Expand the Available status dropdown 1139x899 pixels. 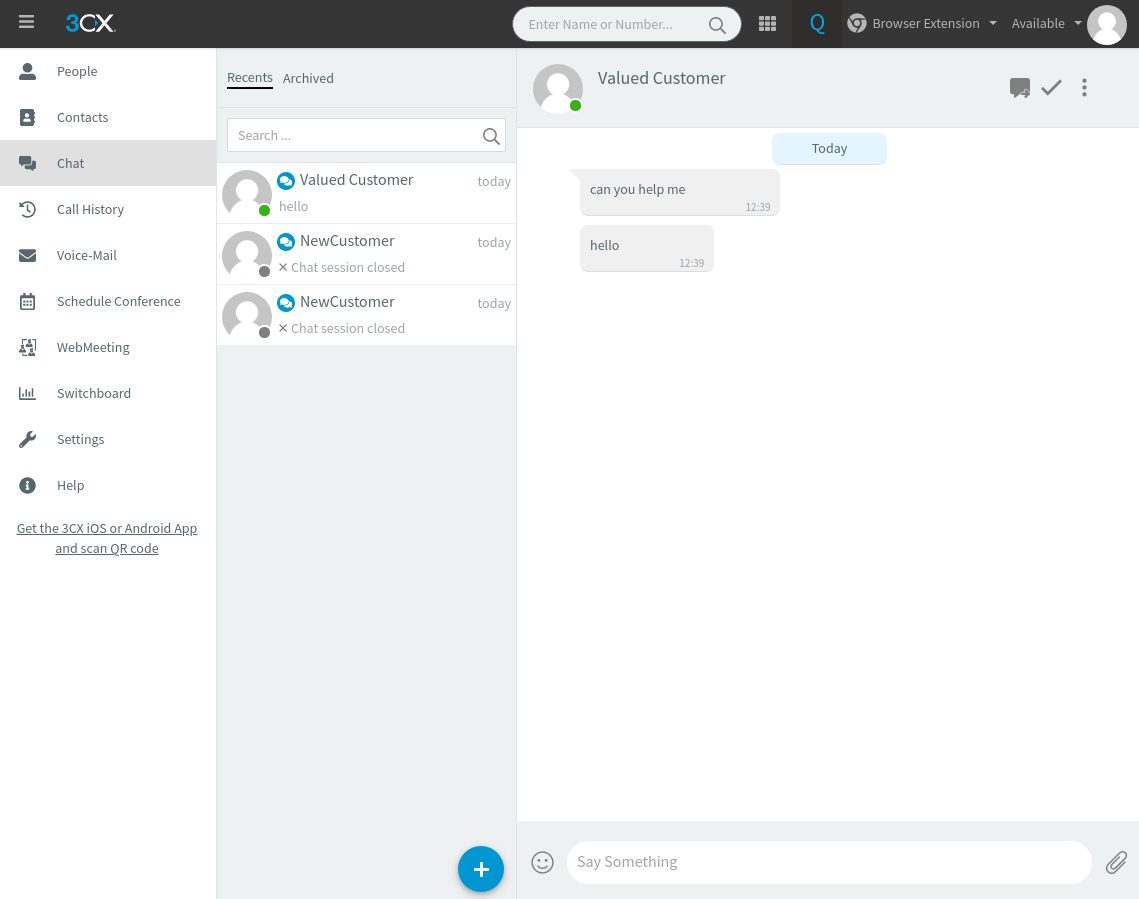(x=1078, y=23)
